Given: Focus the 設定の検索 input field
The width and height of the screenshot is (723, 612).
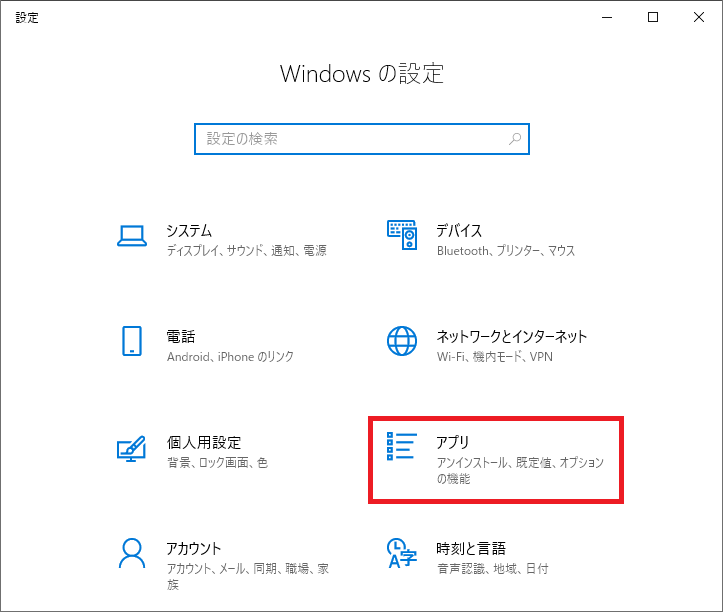Looking at the screenshot, I should (x=362, y=139).
